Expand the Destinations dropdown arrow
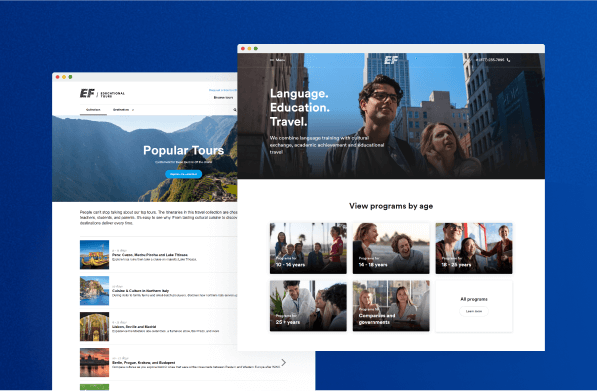 (133, 110)
